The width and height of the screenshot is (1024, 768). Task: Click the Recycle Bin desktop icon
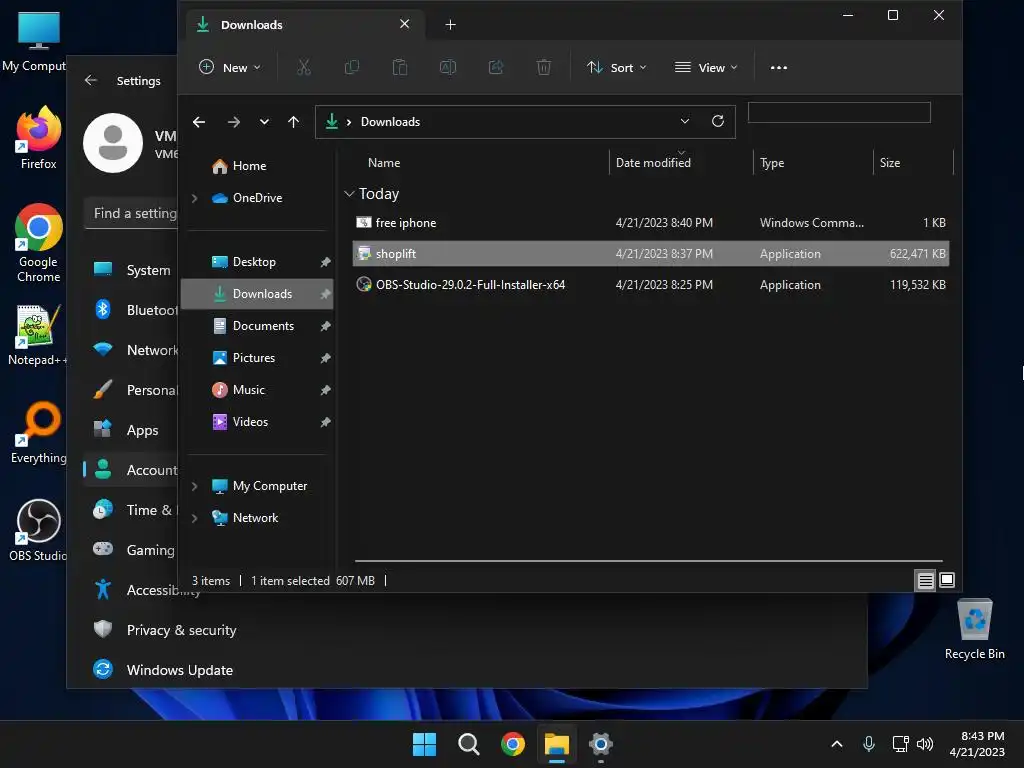[974, 629]
